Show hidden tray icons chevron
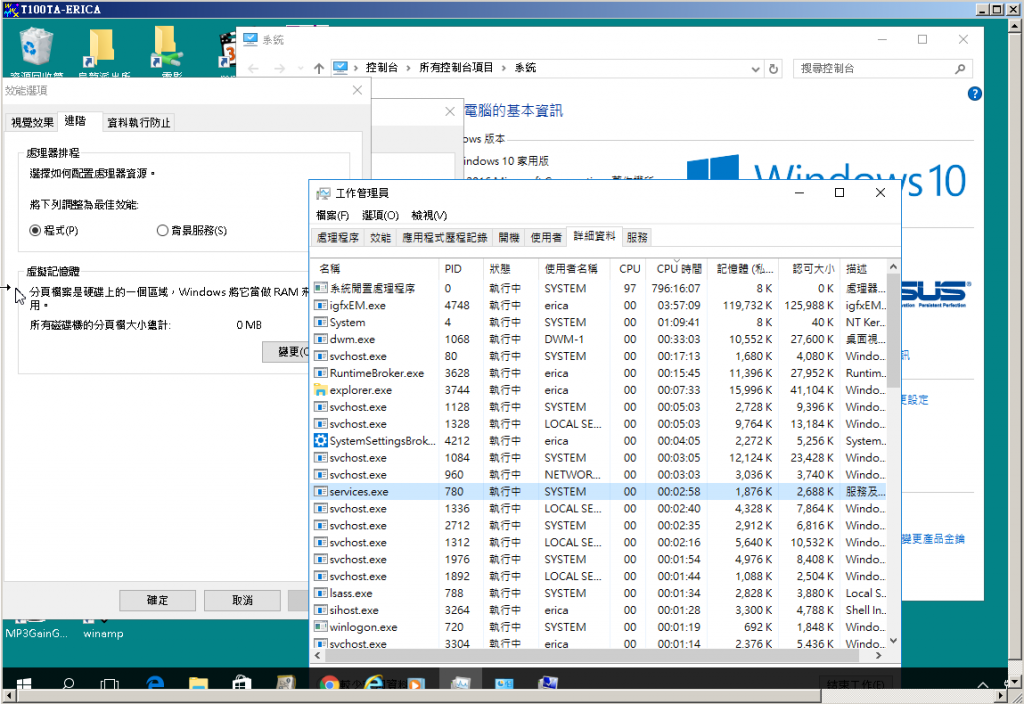1024x704 pixels. pyautogui.click(x=982, y=684)
